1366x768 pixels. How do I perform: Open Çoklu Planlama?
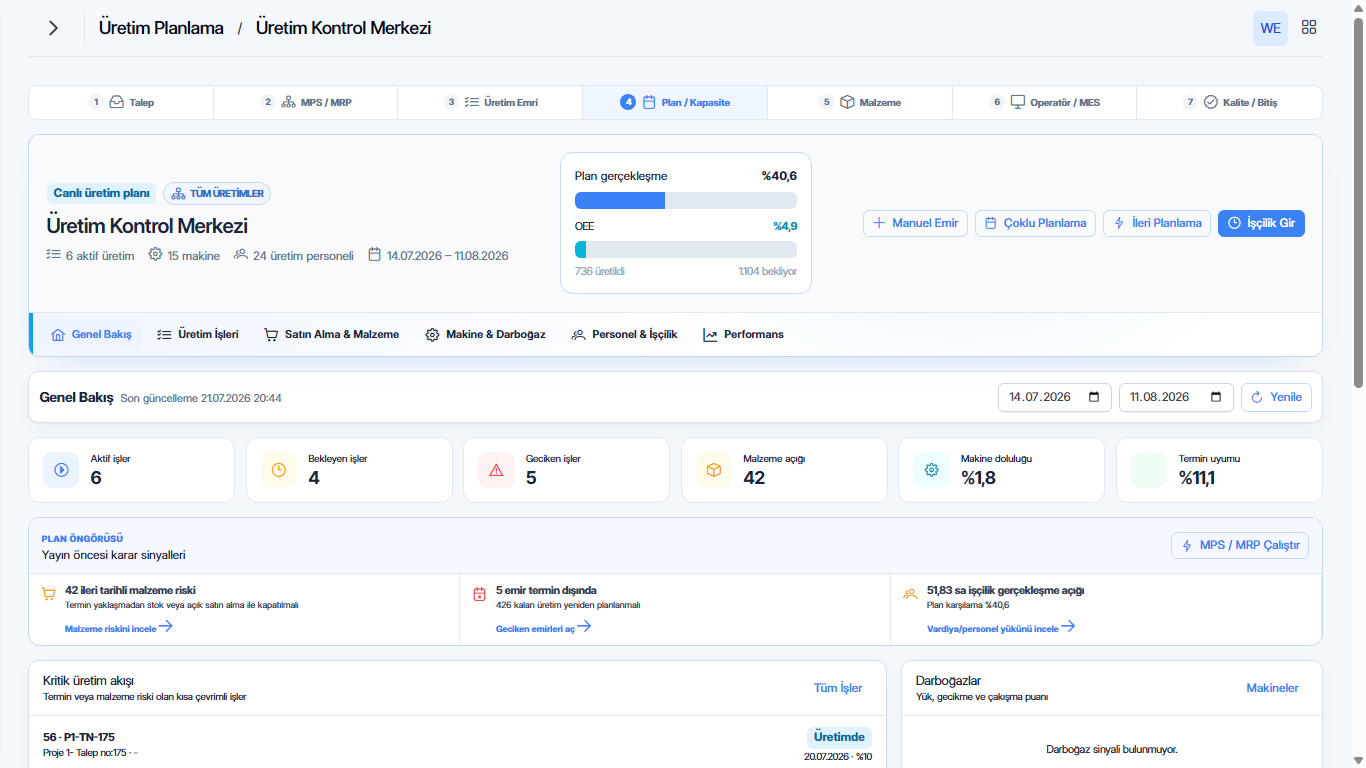(1036, 223)
